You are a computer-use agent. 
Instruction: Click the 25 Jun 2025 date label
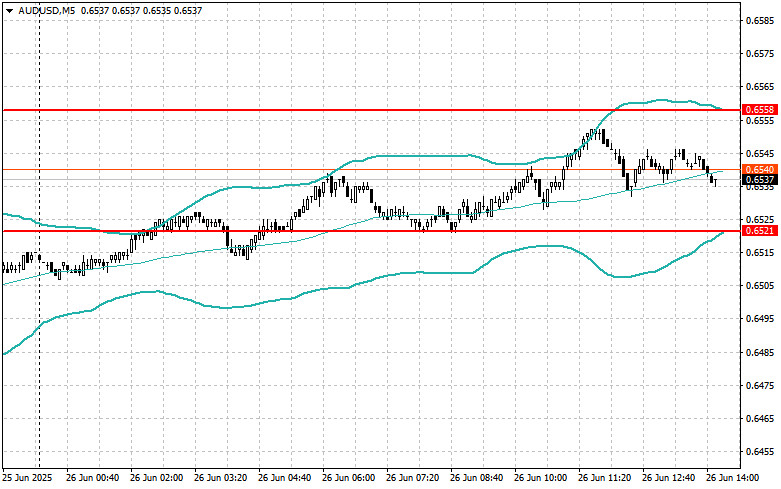(x=27, y=478)
